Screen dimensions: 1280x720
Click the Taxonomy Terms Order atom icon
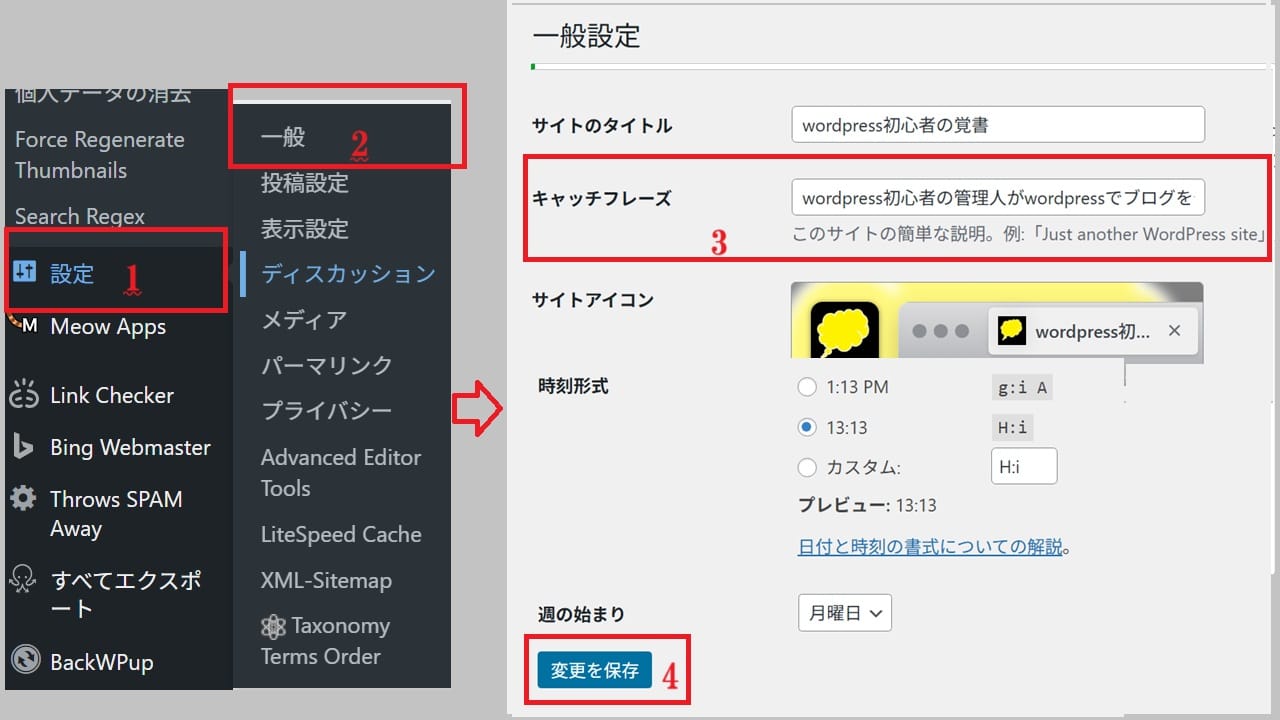click(273, 627)
